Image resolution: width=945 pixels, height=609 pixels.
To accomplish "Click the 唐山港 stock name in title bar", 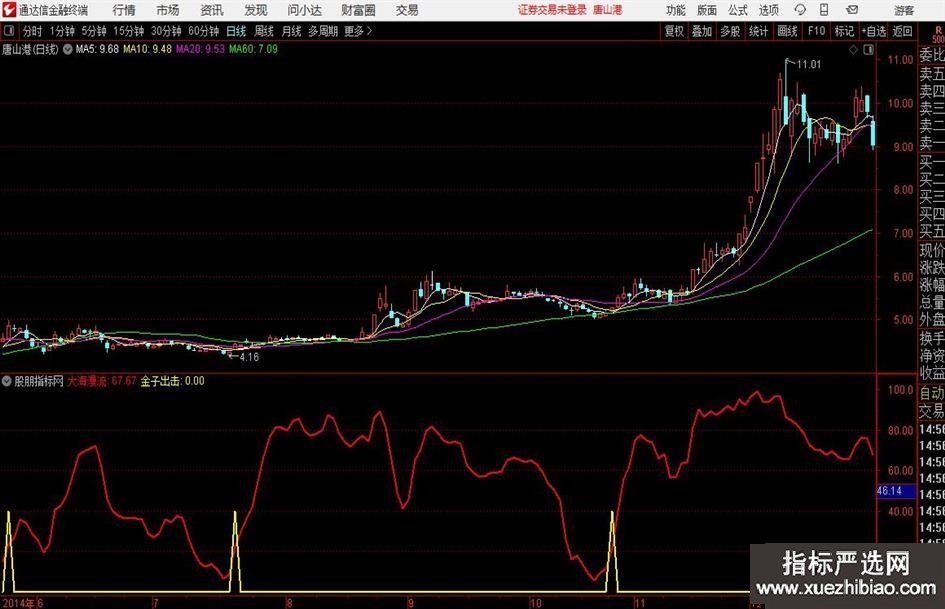I will [x=607, y=10].
